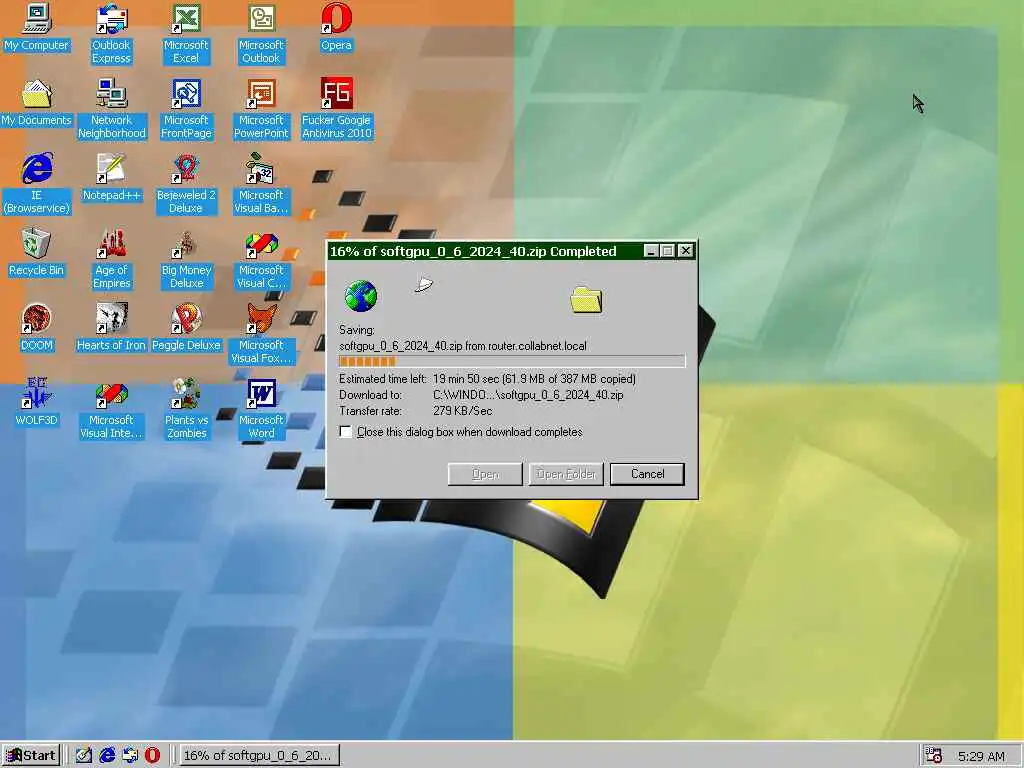
Task: Cancel the softgpu zip download
Action: (647, 474)
